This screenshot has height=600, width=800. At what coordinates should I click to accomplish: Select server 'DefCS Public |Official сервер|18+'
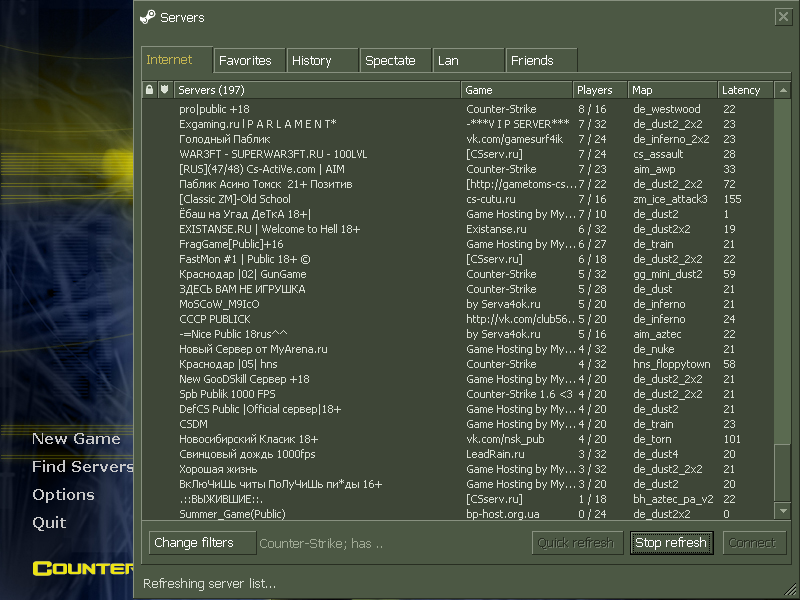(x=458, y=409)
